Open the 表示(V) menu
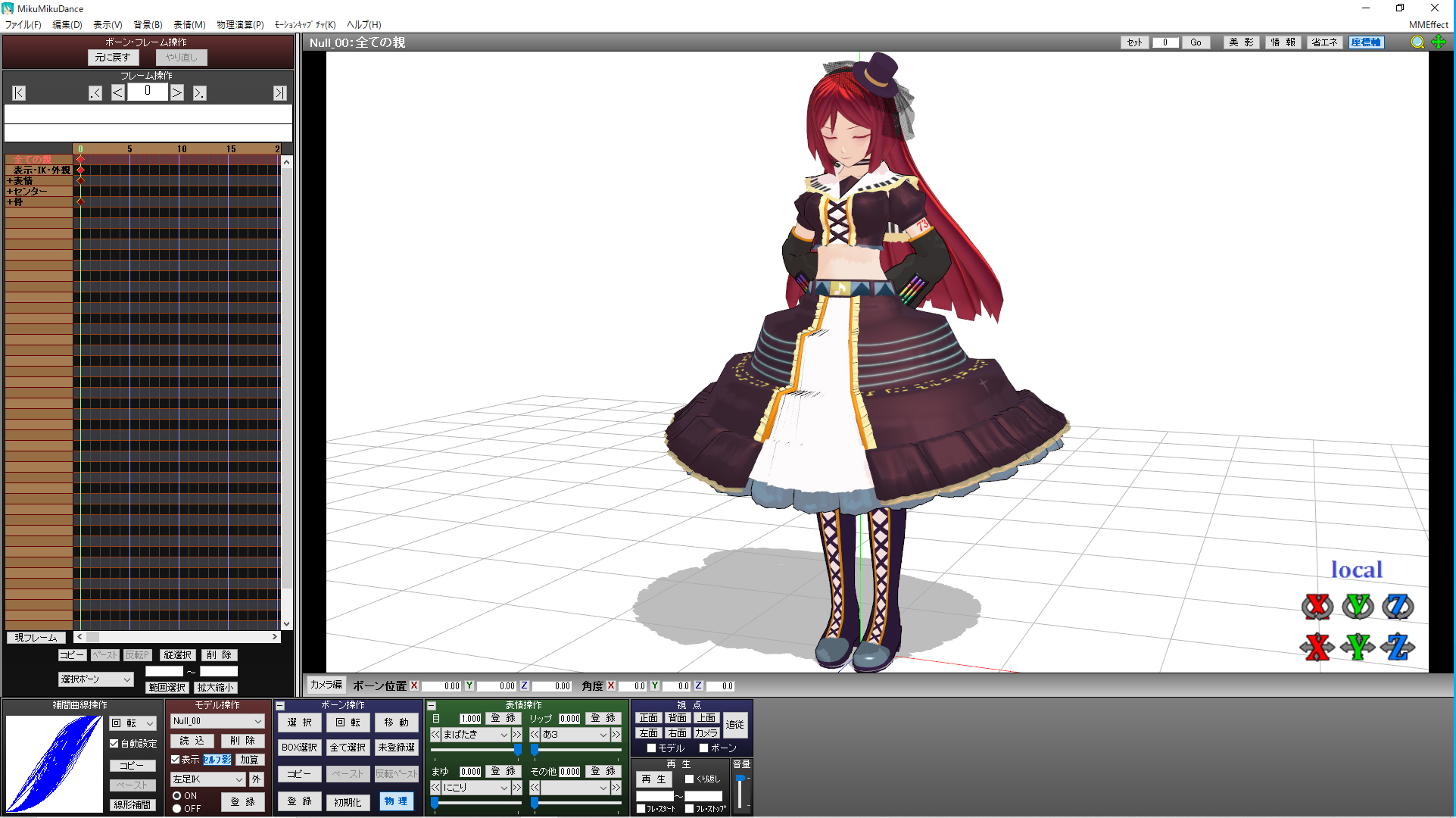This screenshot has height=818, width=1456. tap(108, 24)
